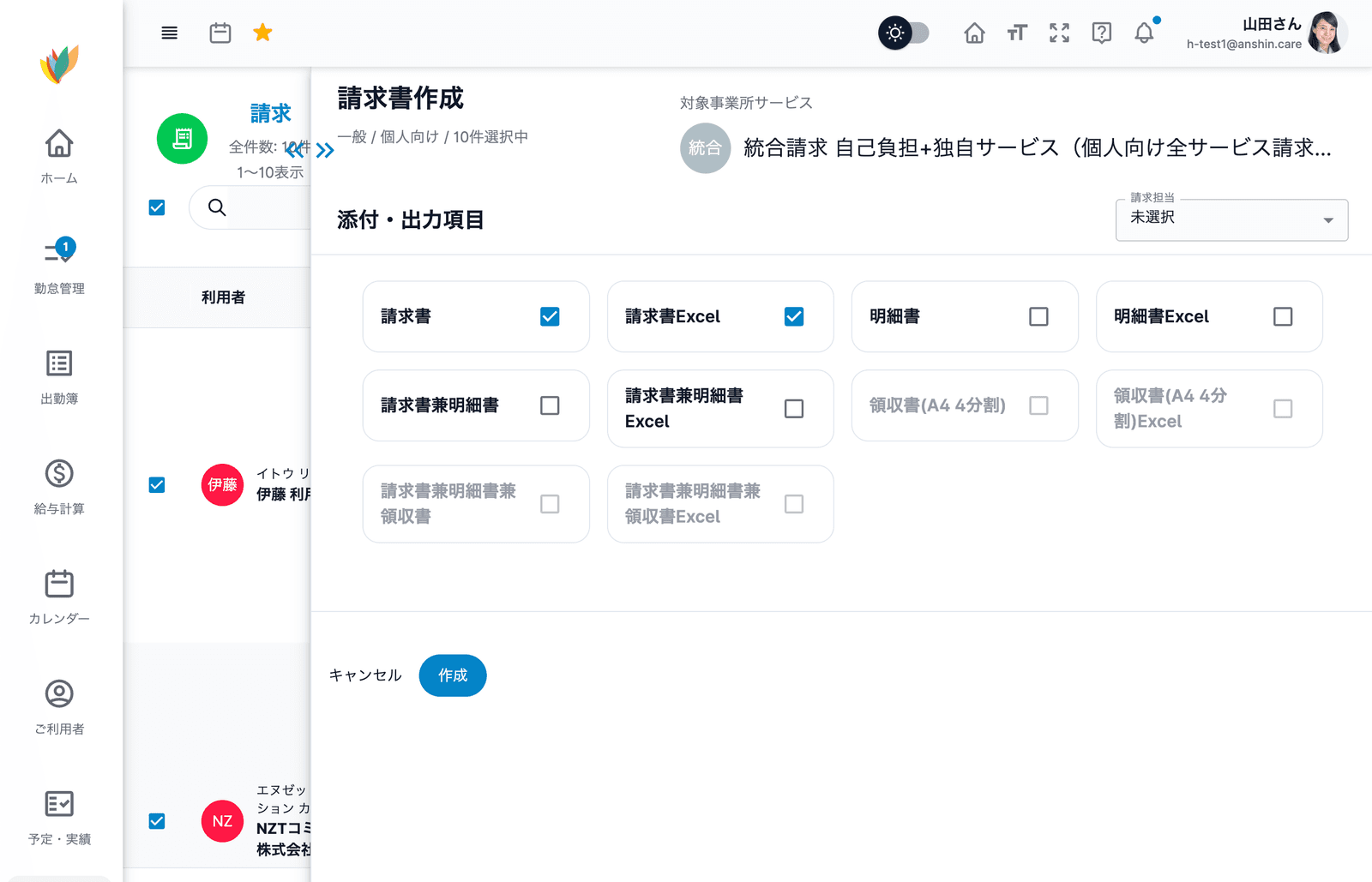Image resolution: width=1372 pixels, height=882 pixels.
Task: Check the 明細書Excel checkbox
Action: pos(1283,316)
